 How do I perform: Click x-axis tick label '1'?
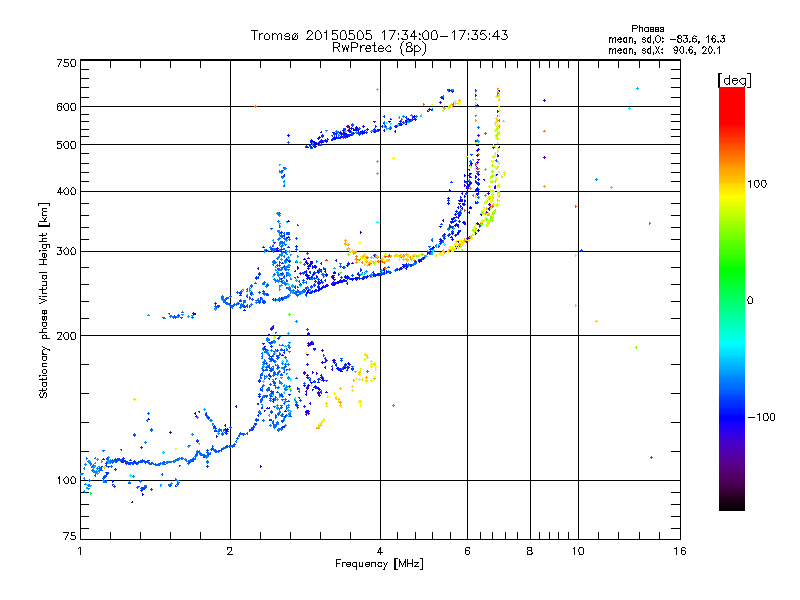pyautogui.click(x=80, y=551)
